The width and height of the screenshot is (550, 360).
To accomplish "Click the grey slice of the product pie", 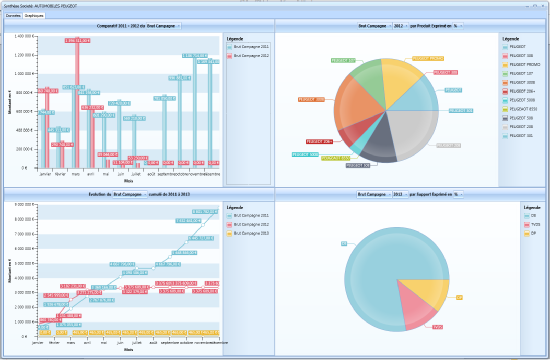I will (x=414, y=132).
